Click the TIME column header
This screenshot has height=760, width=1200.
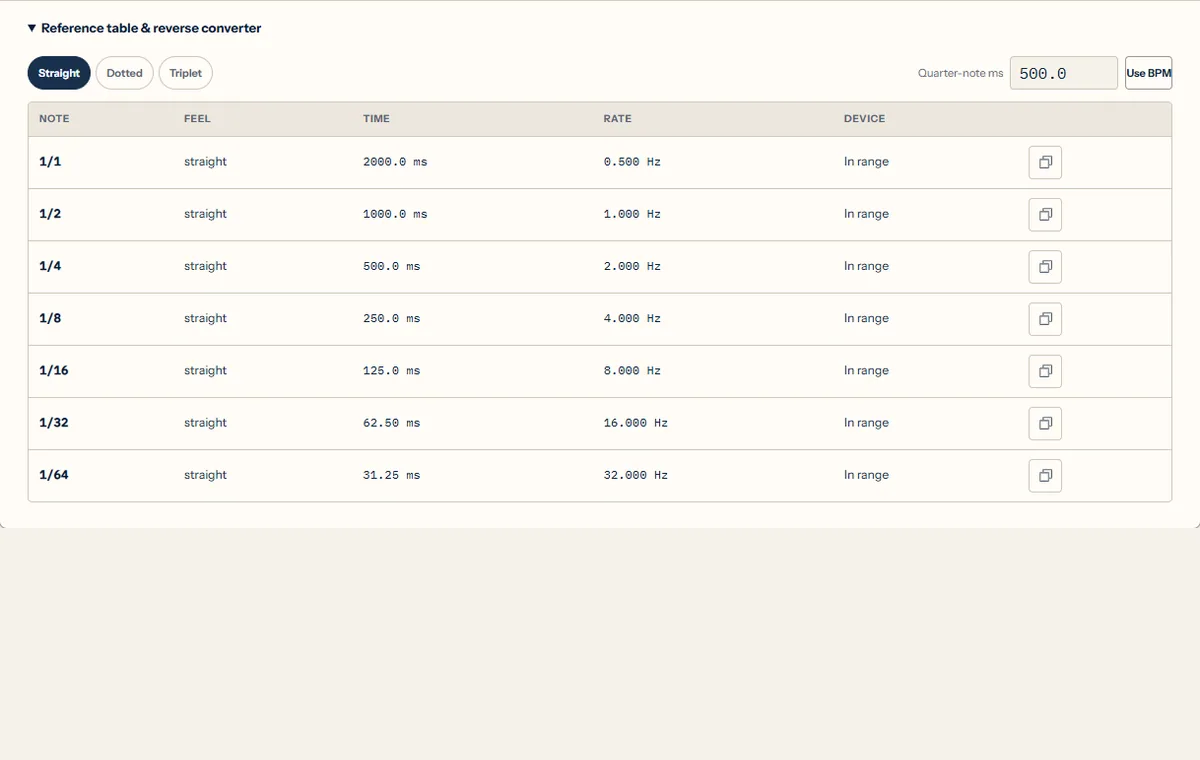coord(376,119)
